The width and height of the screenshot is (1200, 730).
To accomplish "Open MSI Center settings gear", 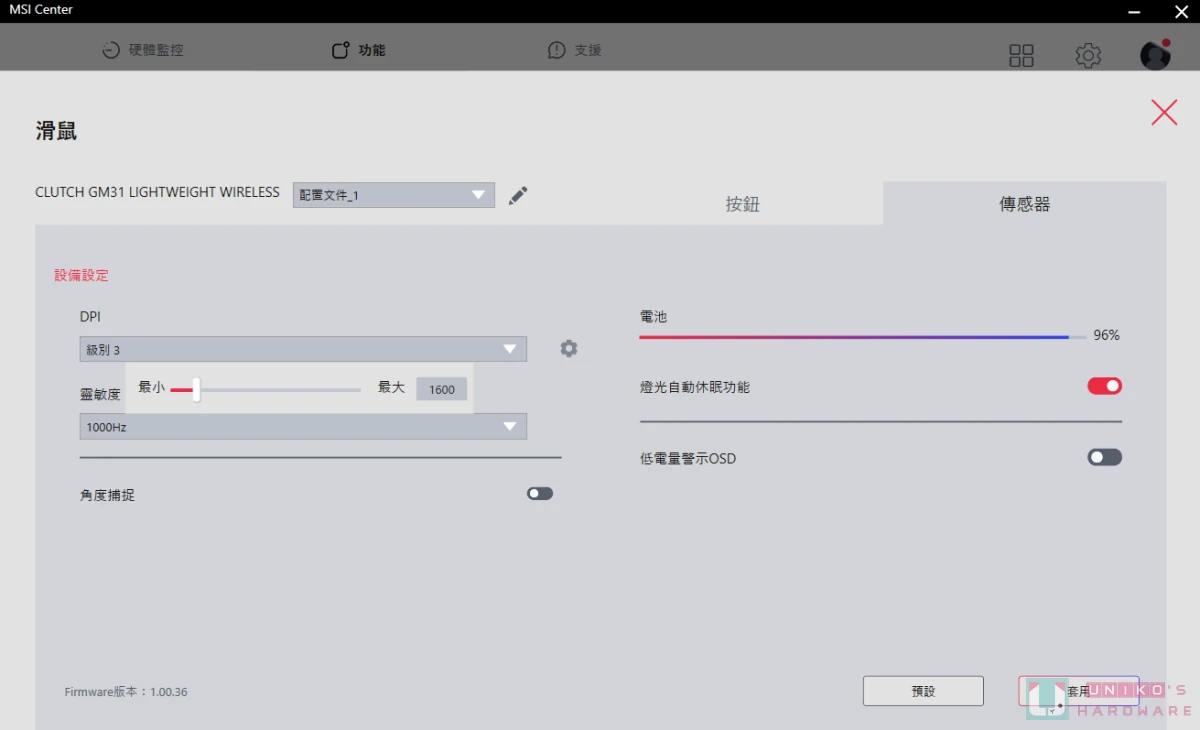I will click(x=1088, y=55).
